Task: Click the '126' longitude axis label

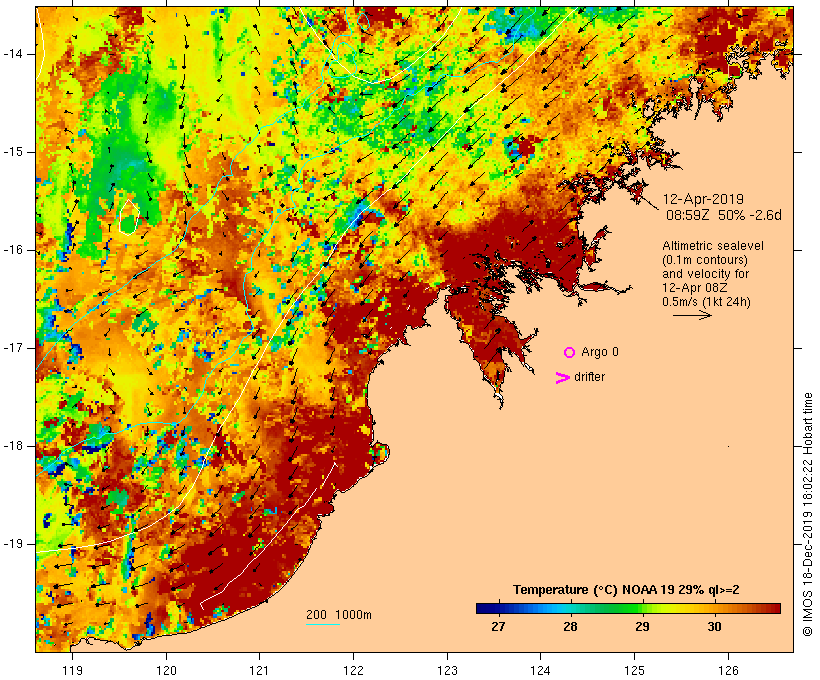Action: coord(728,670)
